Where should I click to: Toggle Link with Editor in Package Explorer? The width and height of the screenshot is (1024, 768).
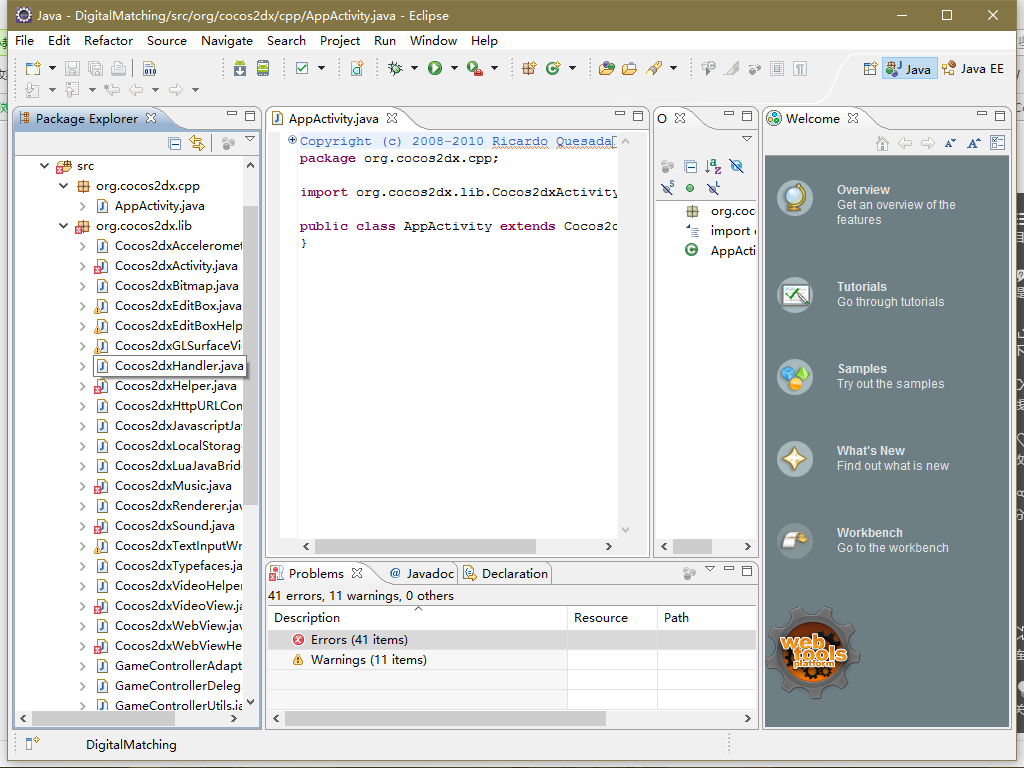point(197,143)
